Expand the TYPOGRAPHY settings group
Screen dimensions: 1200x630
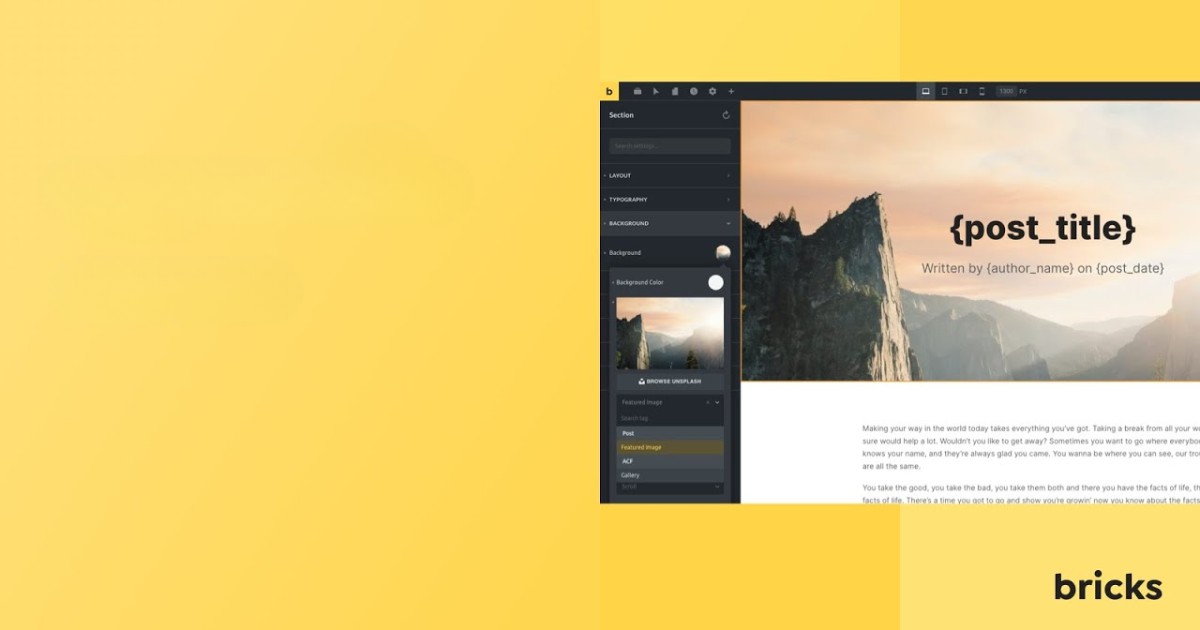(667, 199)
